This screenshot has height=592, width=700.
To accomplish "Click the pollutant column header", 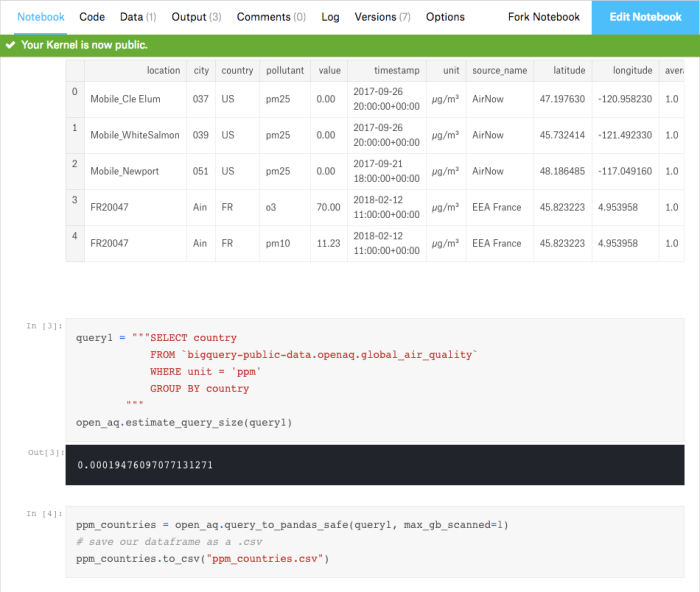I will [285, 71].
